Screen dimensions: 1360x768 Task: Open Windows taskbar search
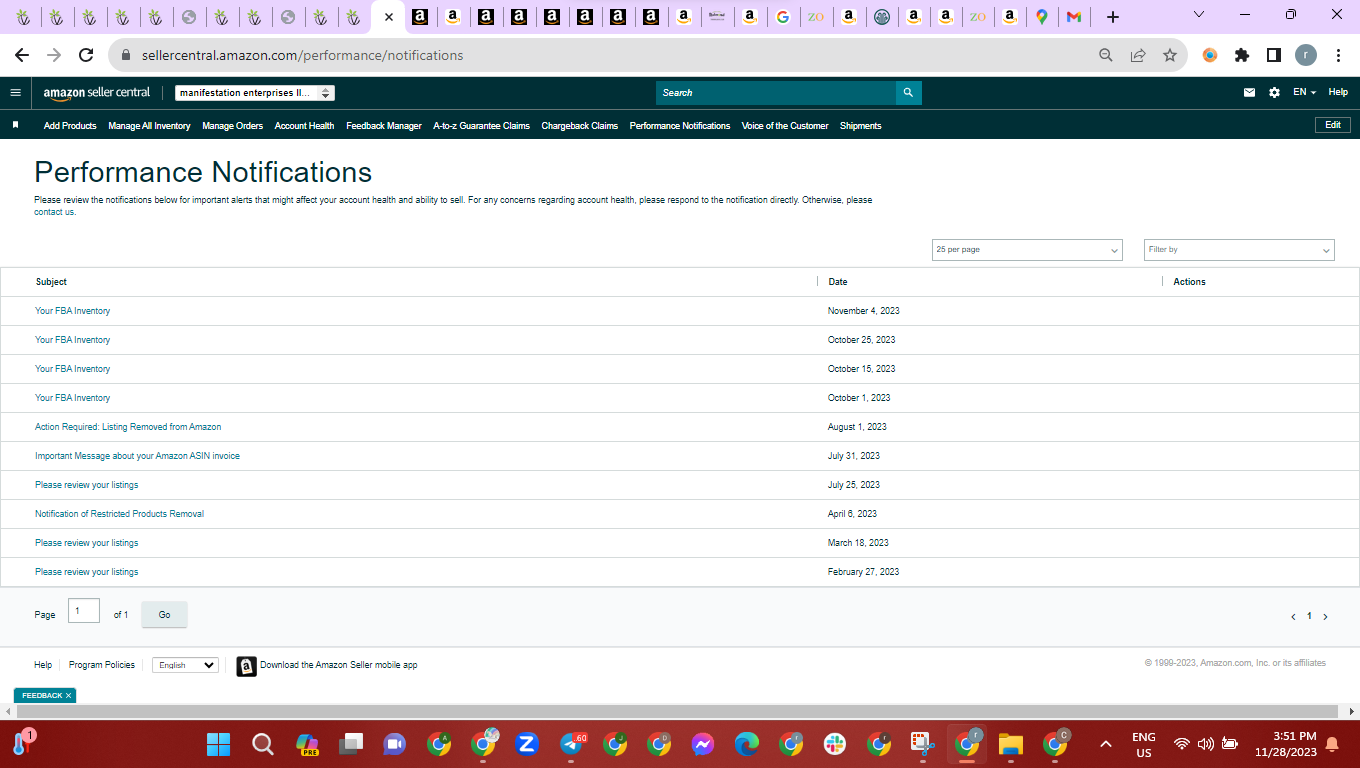[262, 744]
